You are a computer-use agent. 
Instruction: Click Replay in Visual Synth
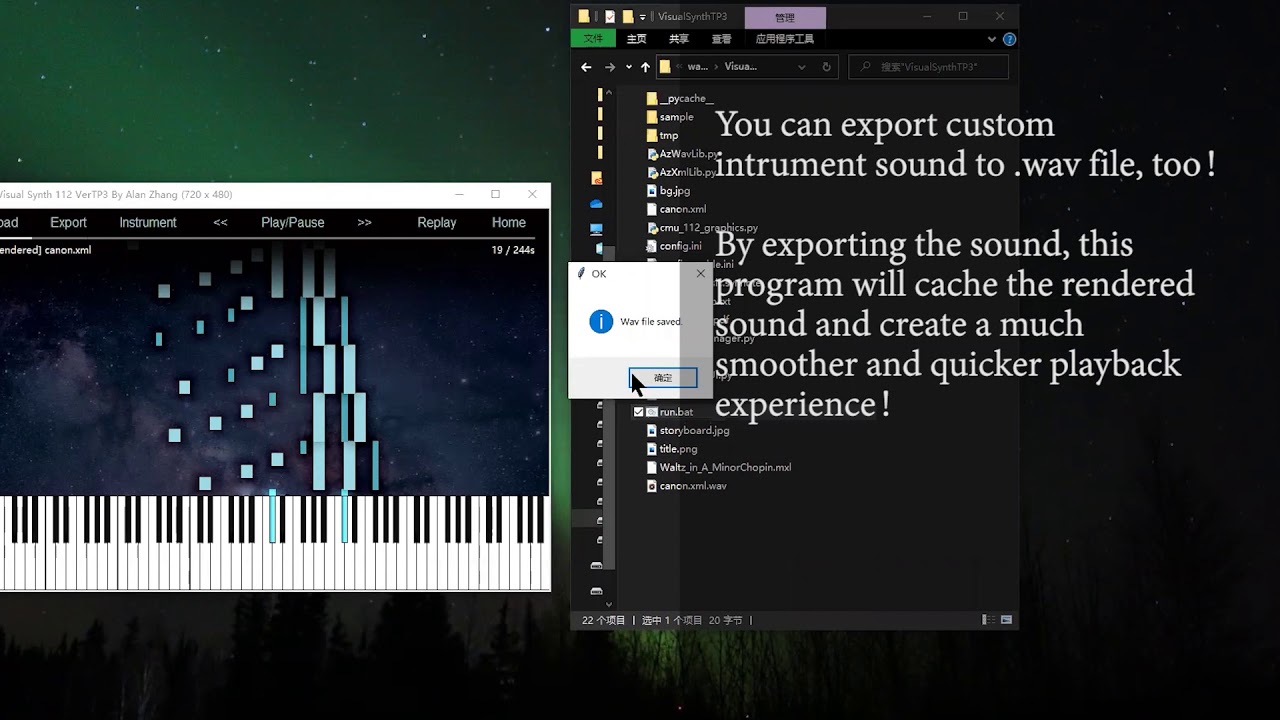click(x=437, y=223)
